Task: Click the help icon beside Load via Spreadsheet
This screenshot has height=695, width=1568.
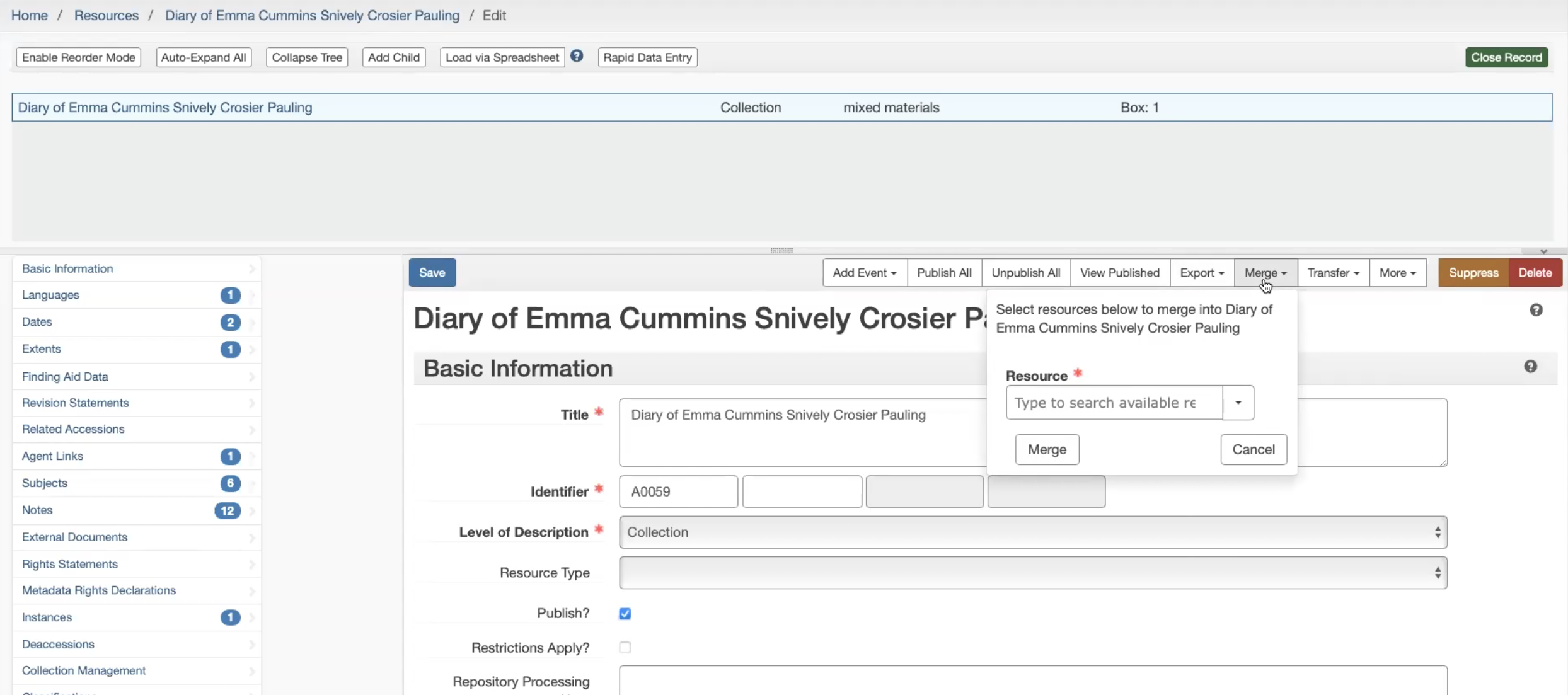Action: click(x=576, y=56)
